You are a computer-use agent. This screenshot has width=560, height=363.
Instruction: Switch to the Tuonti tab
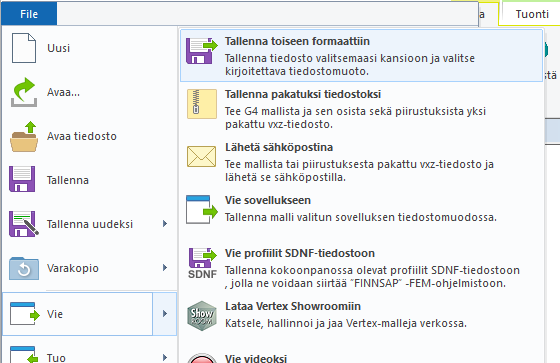(x=532, y=14)
